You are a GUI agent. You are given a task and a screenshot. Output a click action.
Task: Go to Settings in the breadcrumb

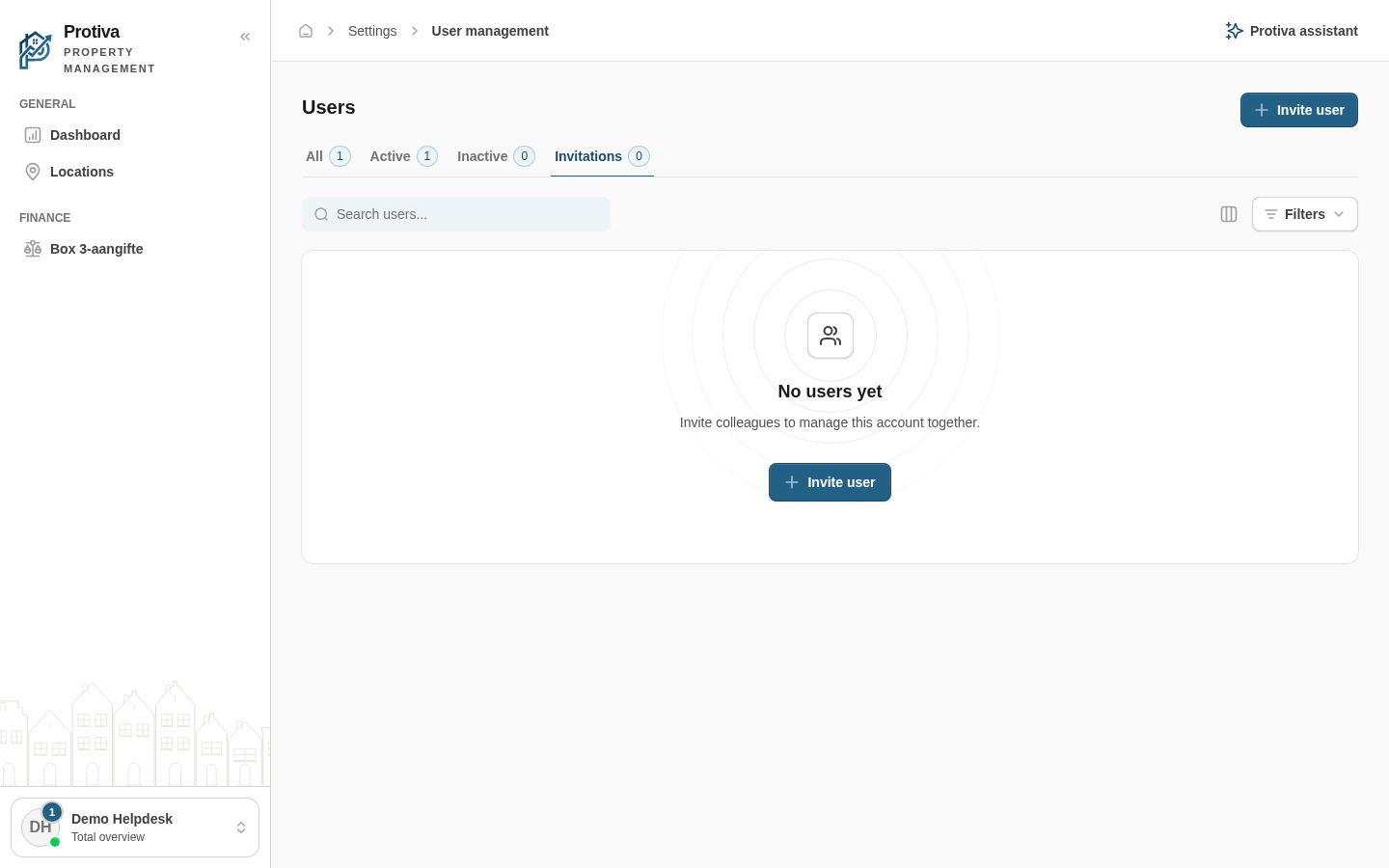click(x=372, y=31)
